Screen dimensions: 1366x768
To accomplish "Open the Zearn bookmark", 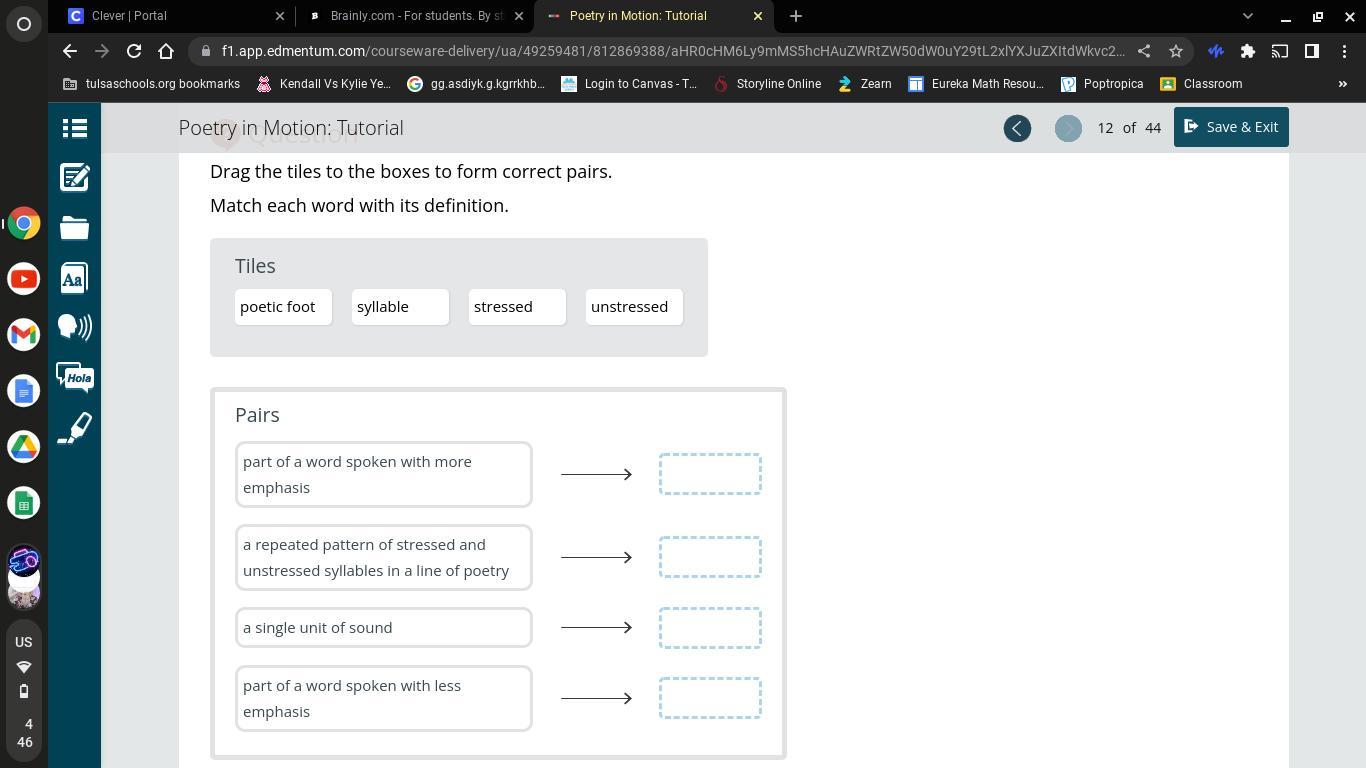I will coord(865,84).
